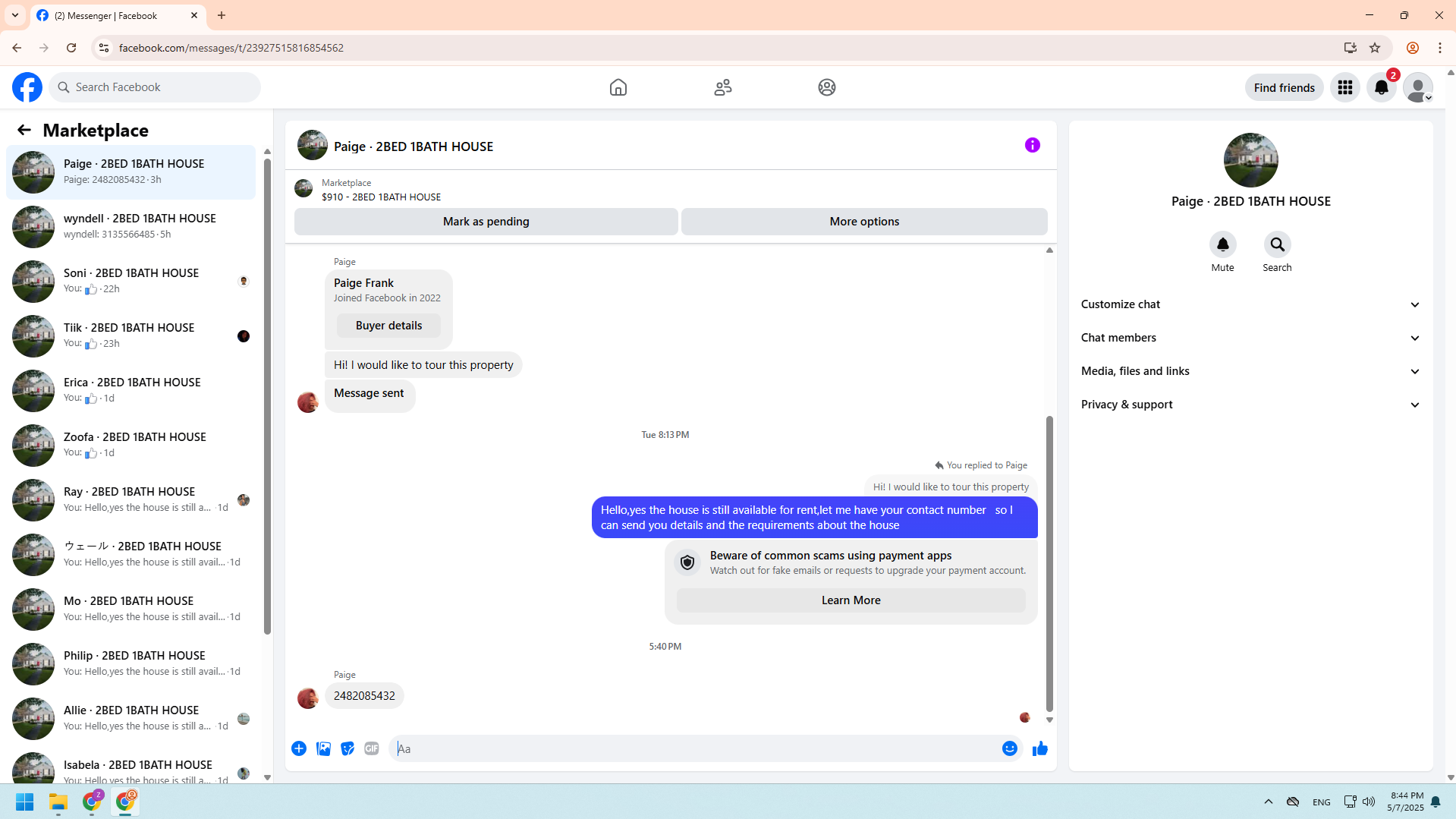Install app icon in address bar
The width and height of the screenshot is (1456, 819).
(1351, 48)
